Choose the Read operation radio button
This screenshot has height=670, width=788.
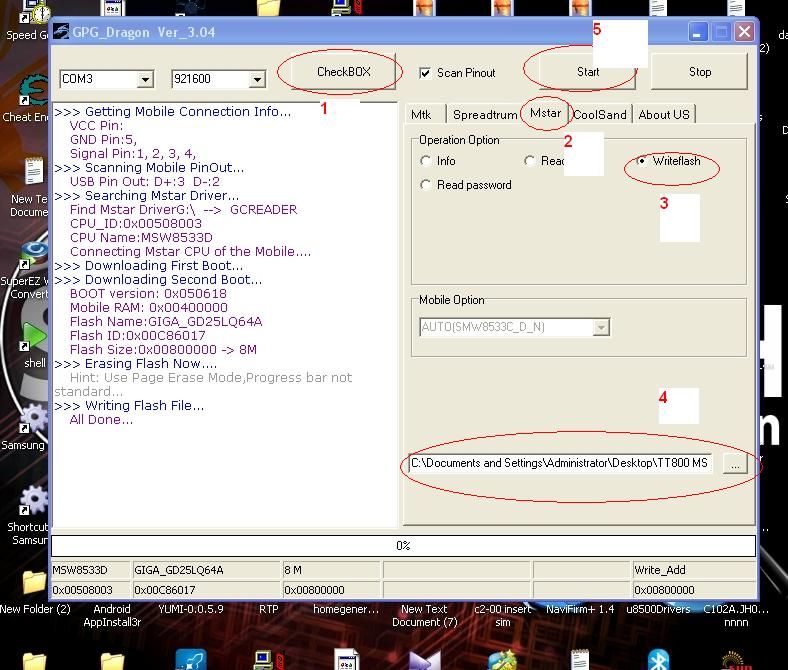coord(529,161)
